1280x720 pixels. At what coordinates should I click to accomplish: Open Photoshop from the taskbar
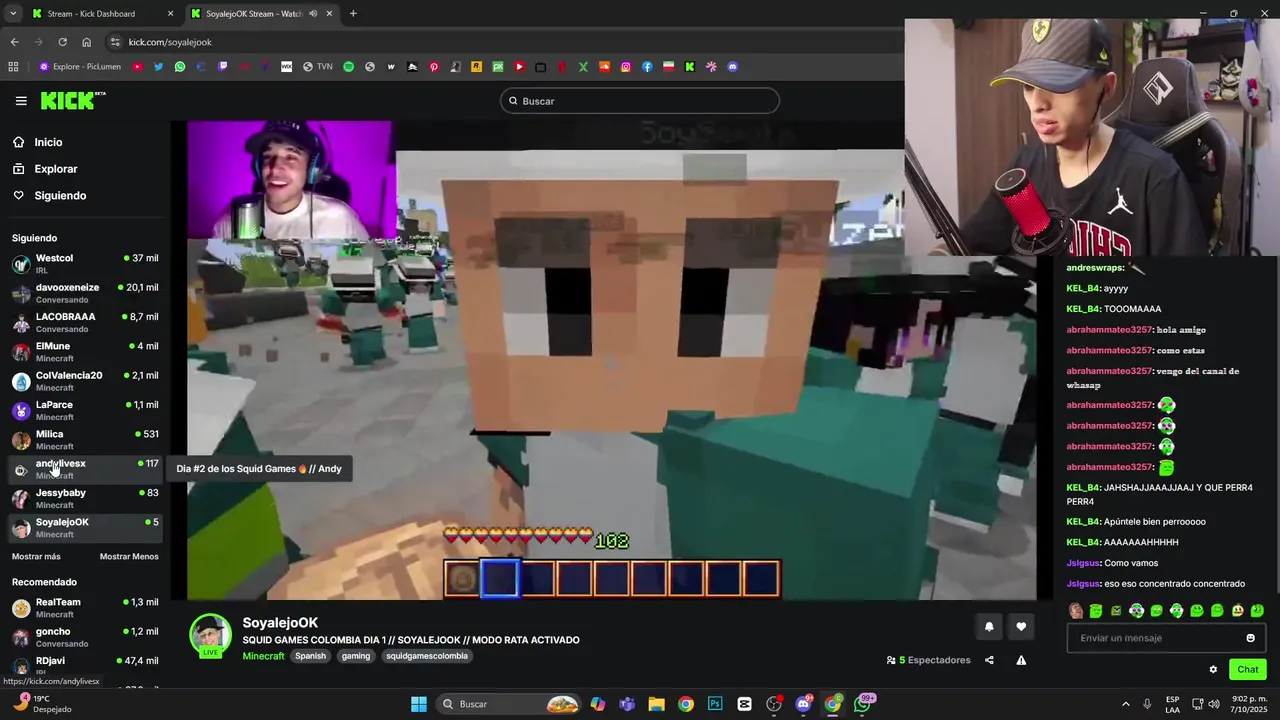715,704
